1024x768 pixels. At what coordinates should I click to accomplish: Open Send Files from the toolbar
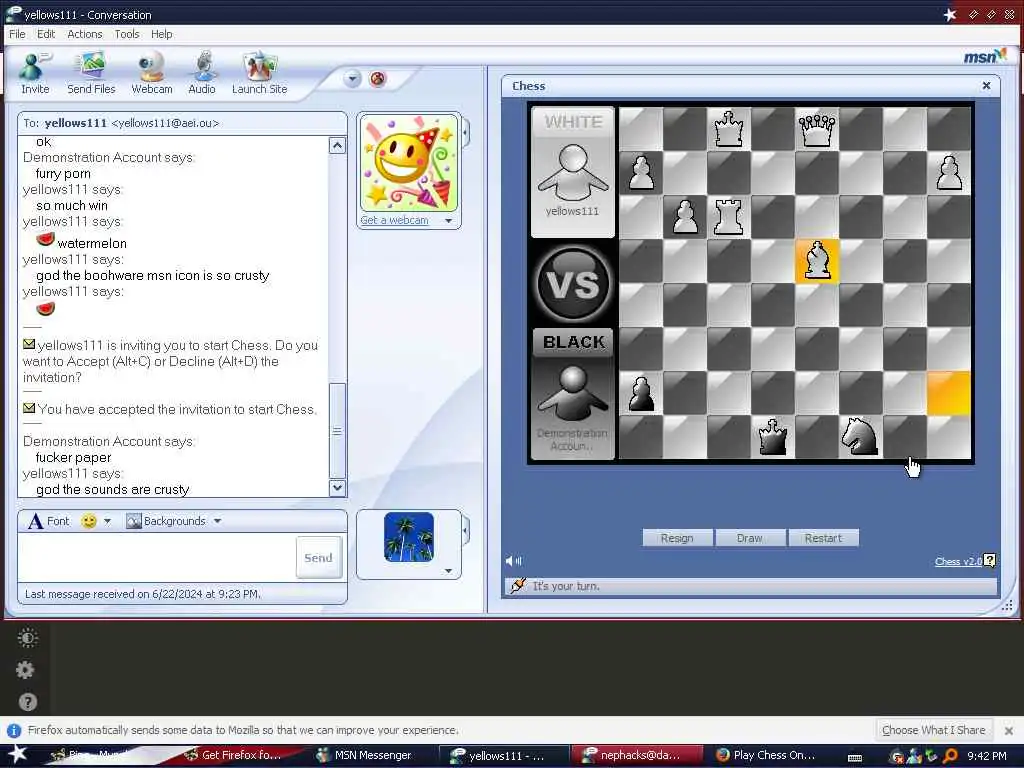coord(91,74)
